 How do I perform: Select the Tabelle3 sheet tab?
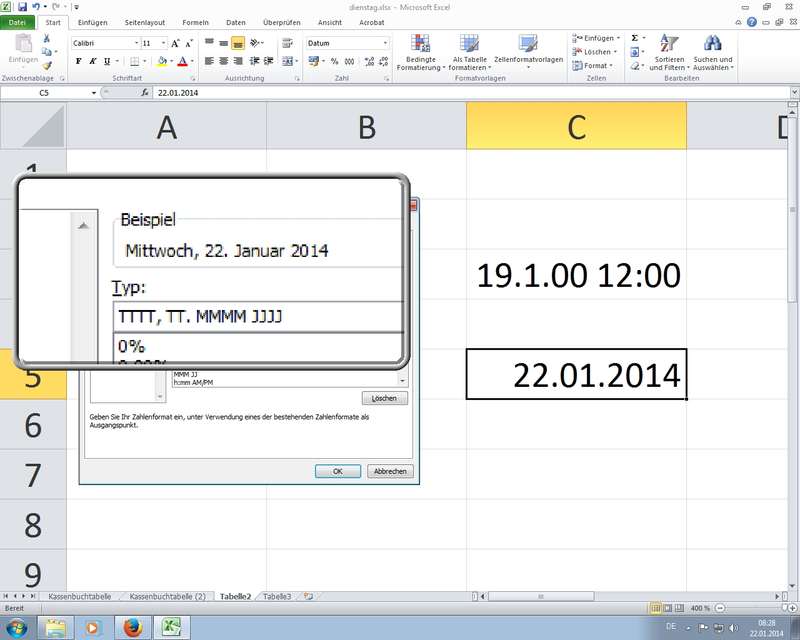tap(277, 596)
